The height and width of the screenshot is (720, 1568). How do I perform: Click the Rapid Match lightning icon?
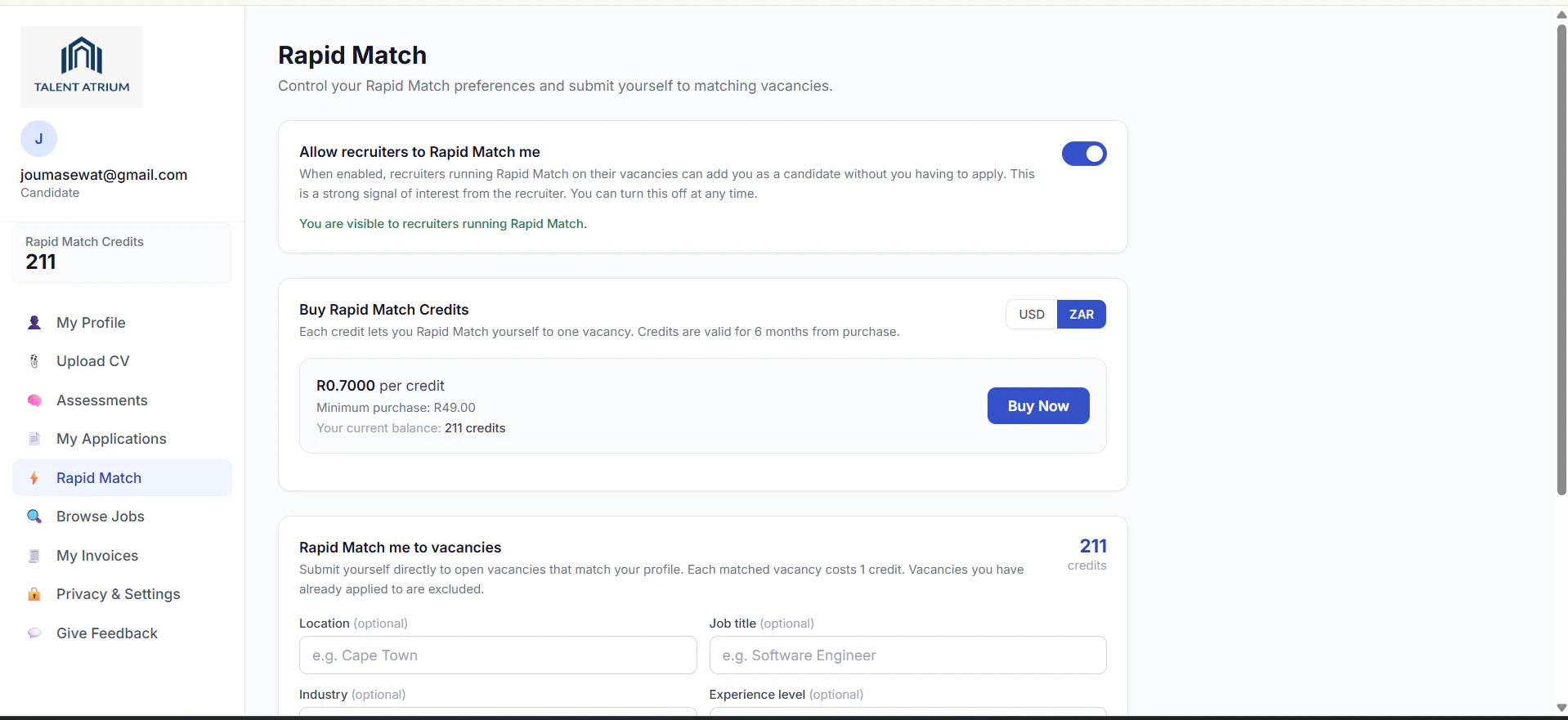click(34, 478)
